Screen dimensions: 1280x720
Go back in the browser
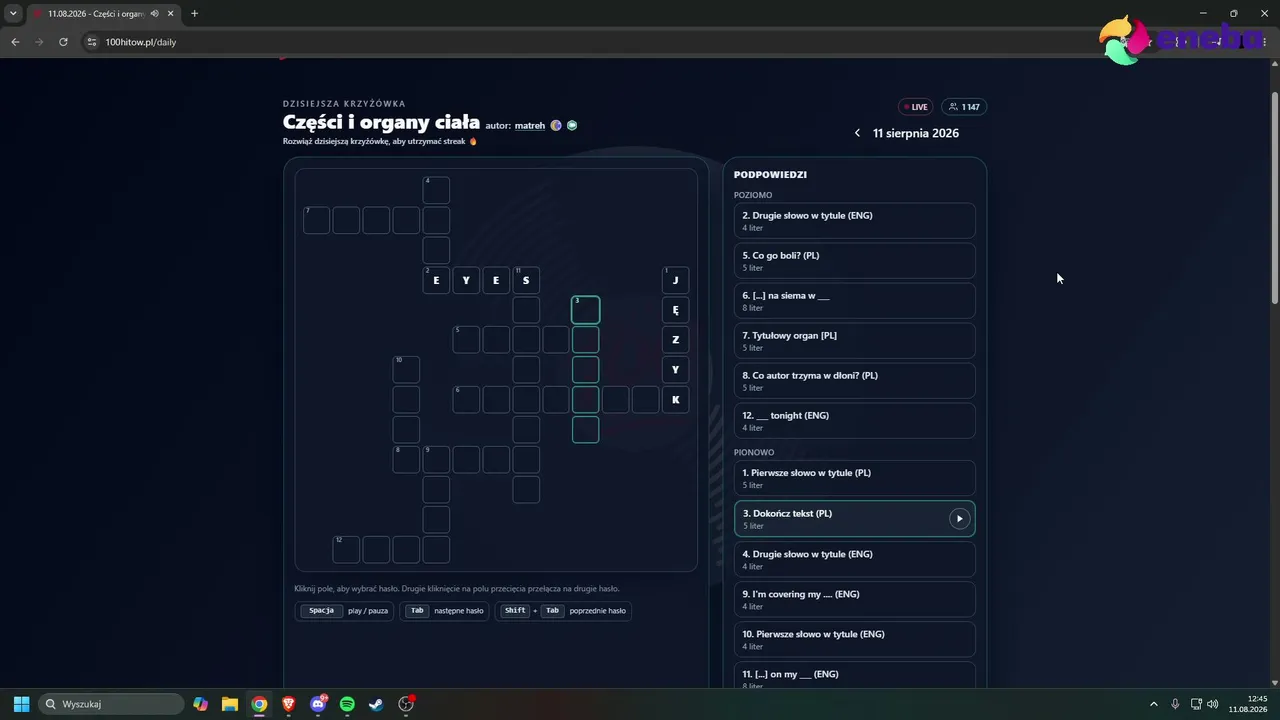click(15, 42)
